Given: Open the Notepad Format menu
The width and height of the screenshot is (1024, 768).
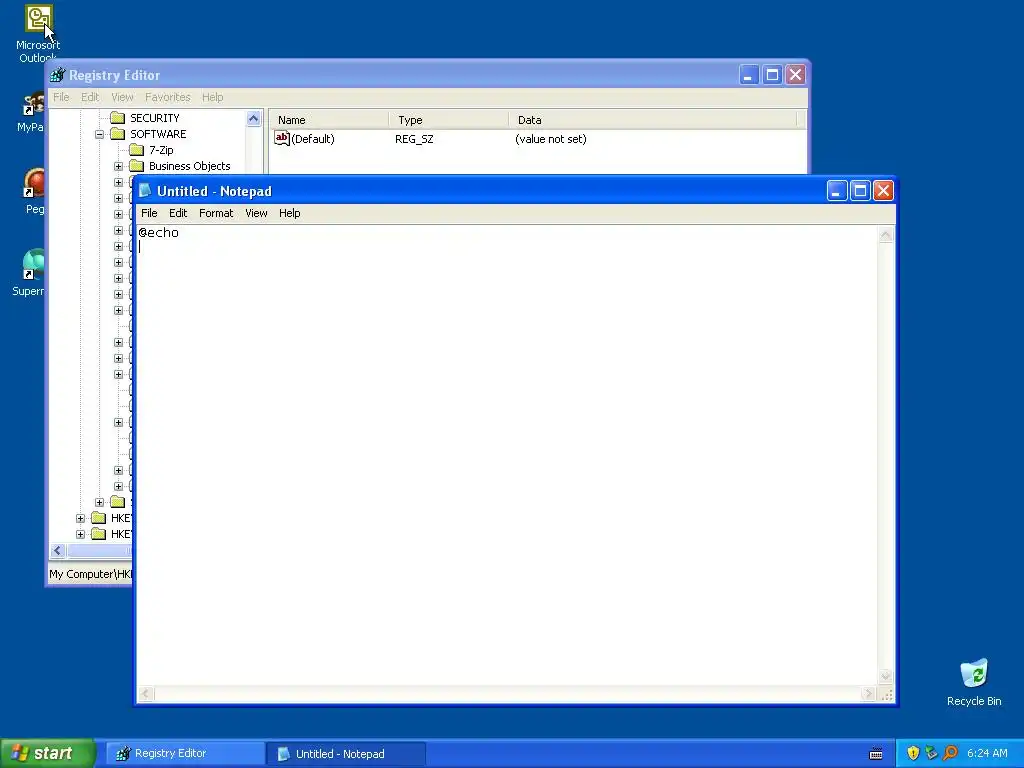Looking at the screenshot, I should tap(216, 213).
